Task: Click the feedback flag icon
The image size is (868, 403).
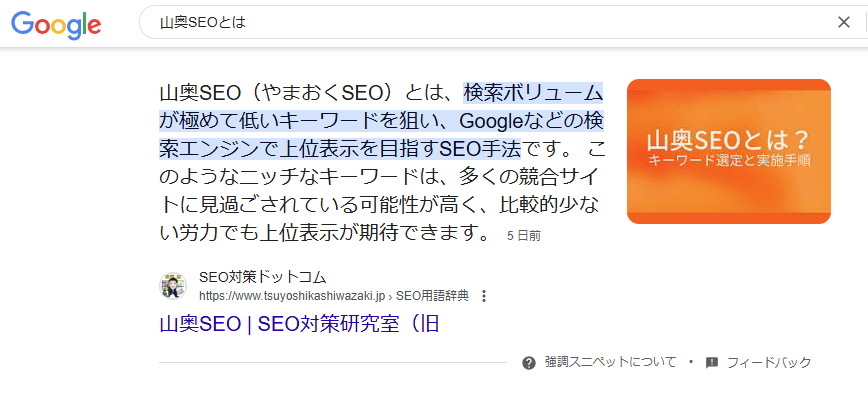Action: (712, 362)
